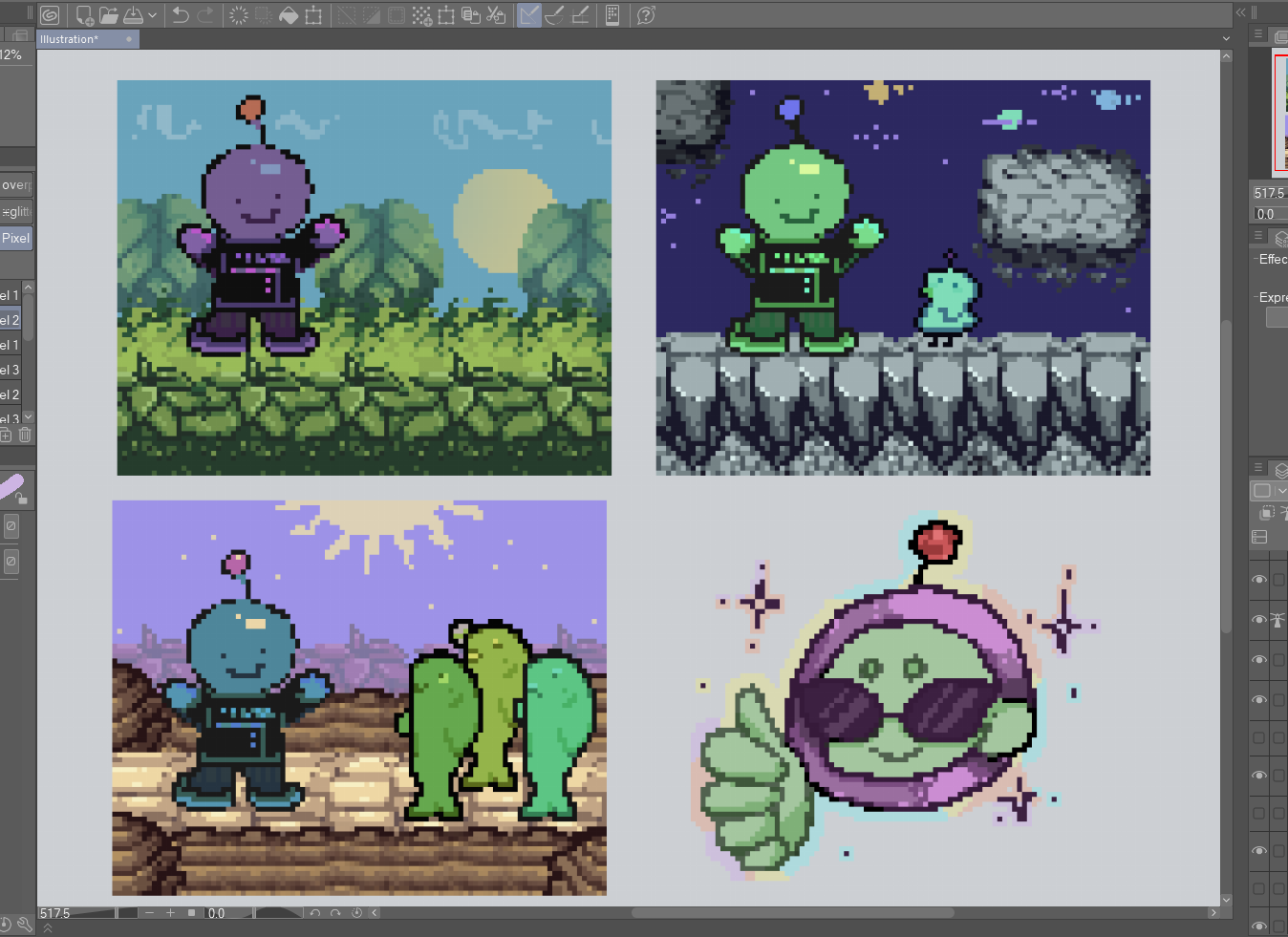This screenshot has width=1288, height=937.
Task: Save the illustration with Save icon
Action: coord(134,15)
